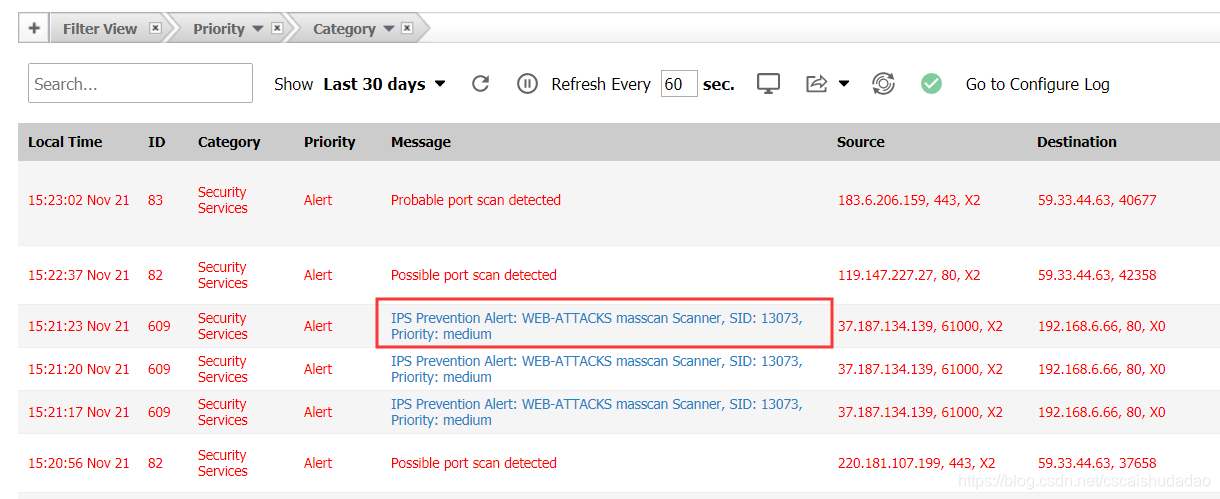Open the IPS Prevention Alert message at 15:21:20
The width and height of the screenshot is (1220, 499).
[597, 369]
